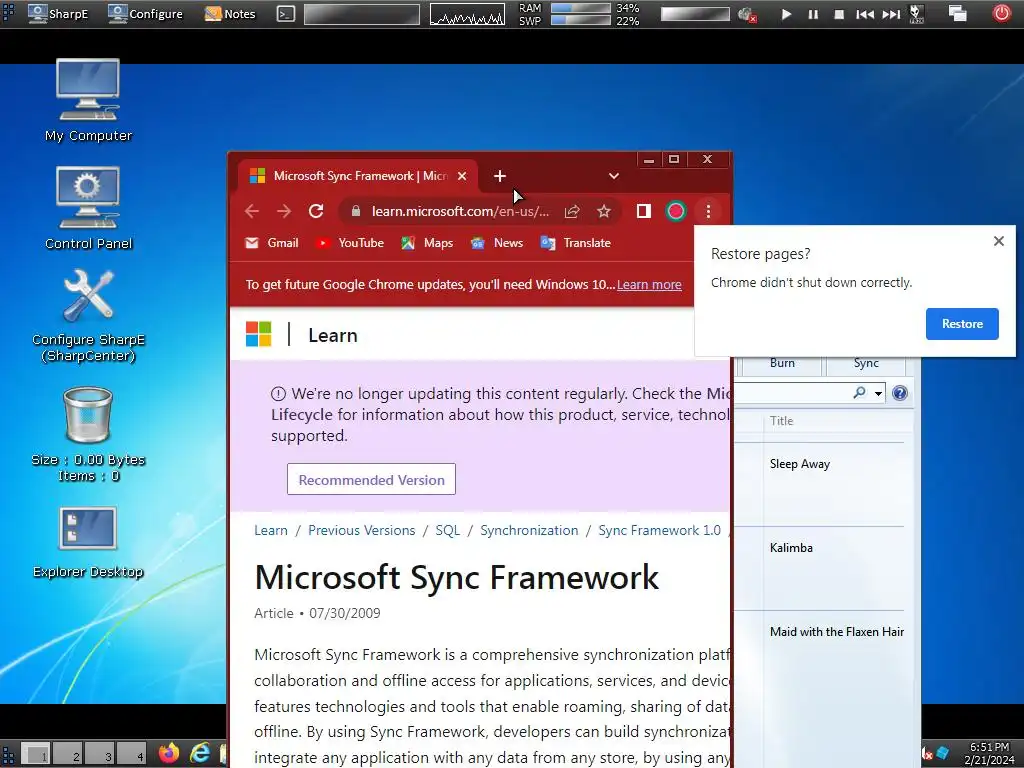The height and width of the screenshot is (768, 1024).
Task: Open Maps bookmark
Action: [427, 243]
